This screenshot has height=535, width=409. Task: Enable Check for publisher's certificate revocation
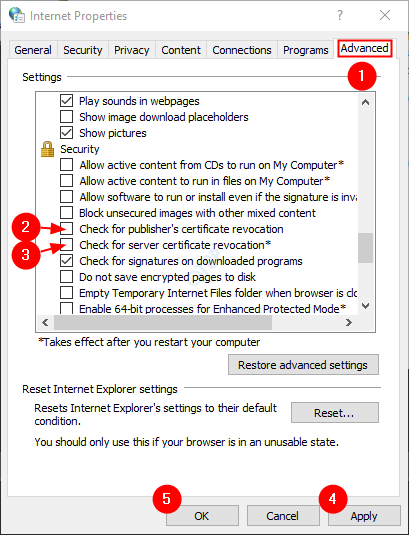[x=67, y=229]
